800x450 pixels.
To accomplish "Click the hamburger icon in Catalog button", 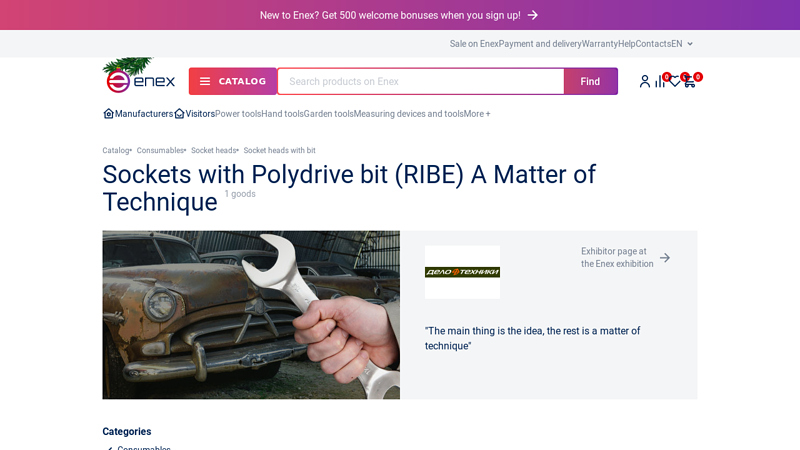I will click(x=205, y=81).
